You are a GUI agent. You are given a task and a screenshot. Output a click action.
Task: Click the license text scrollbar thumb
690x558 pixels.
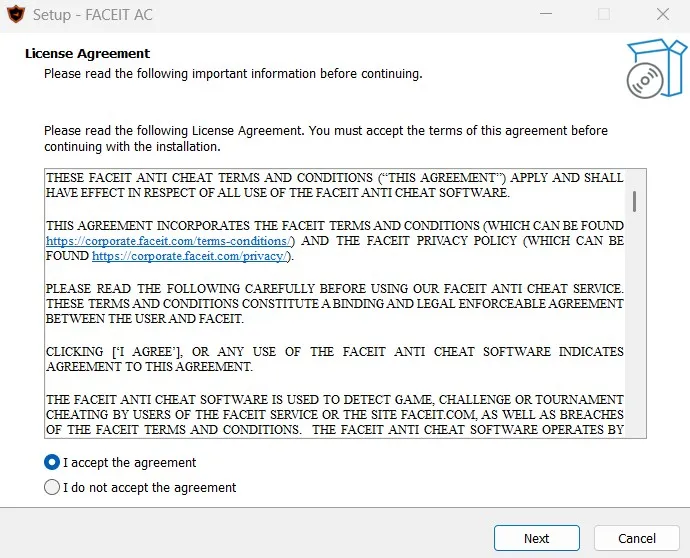point(634,202)
